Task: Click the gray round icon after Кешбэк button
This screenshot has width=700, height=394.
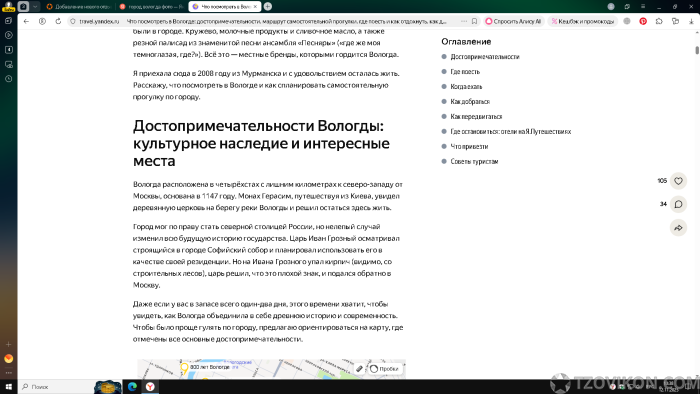Action: [x=627, y=21]
